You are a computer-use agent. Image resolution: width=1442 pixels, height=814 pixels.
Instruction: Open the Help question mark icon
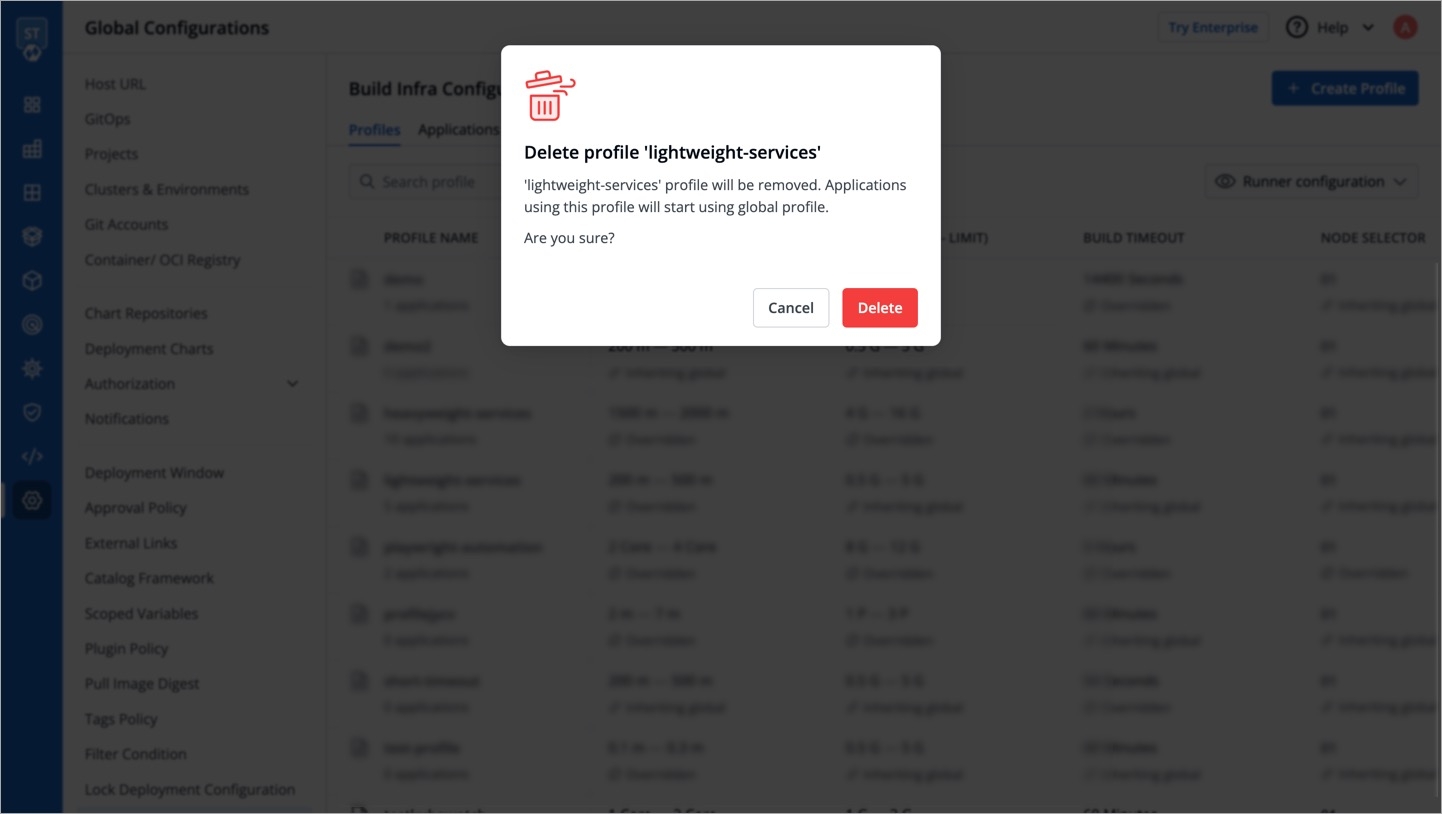(1296, 27)
